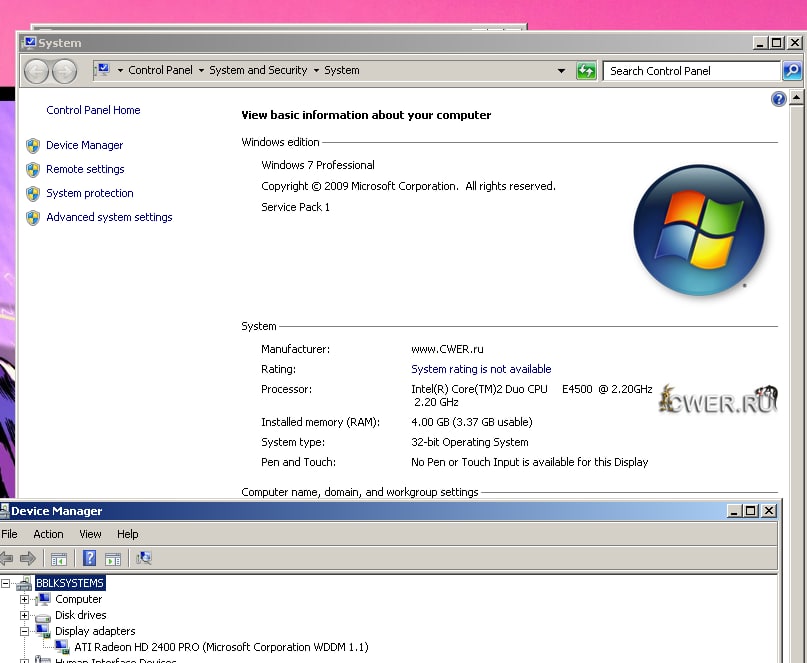
Task: Click the System window title bar icon
Action: 30,42
